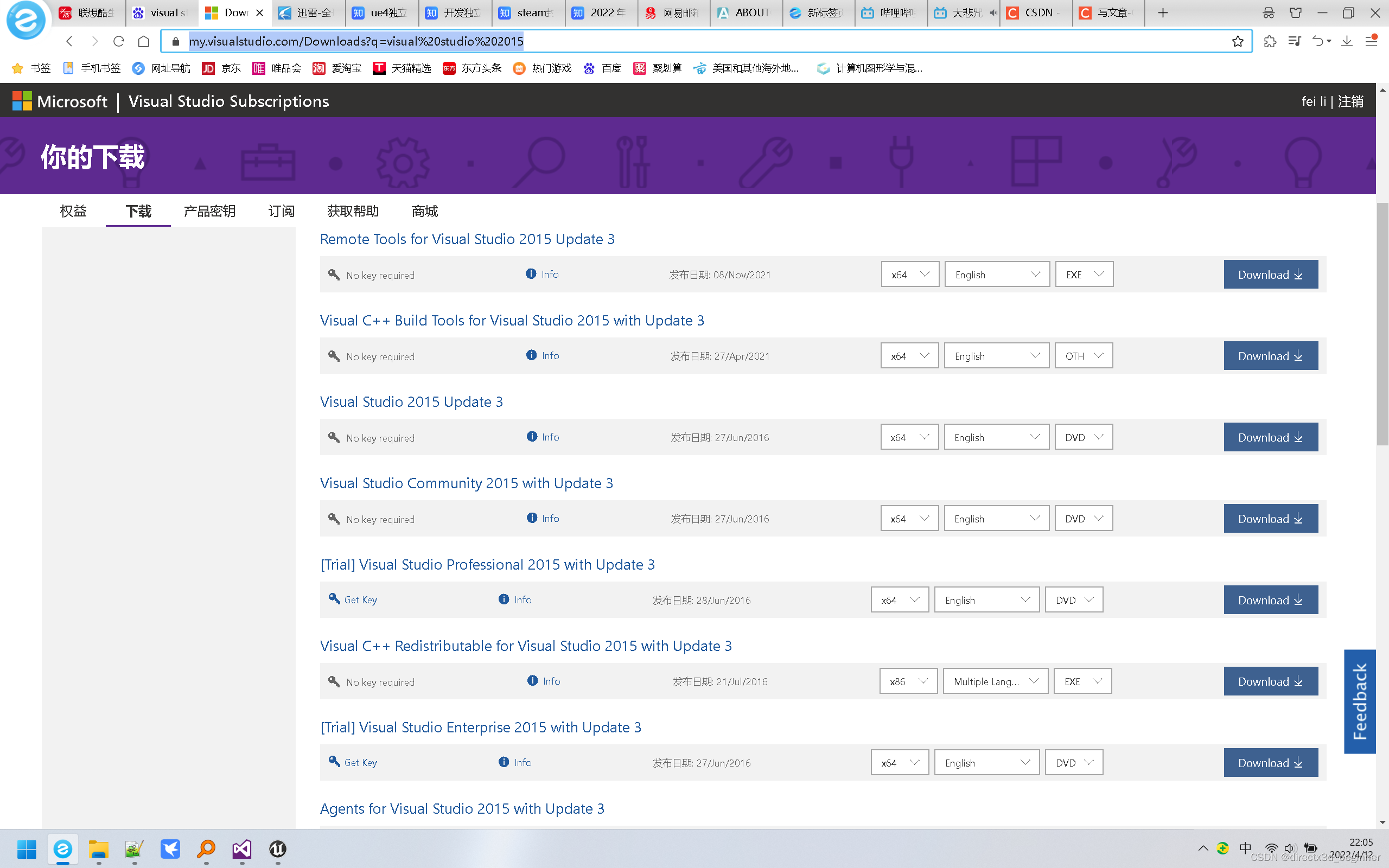This screenshot has height=868, width=1389.
Task: Expand x64 architecture dropdown for Remote Tools
Action: point(910,275)
